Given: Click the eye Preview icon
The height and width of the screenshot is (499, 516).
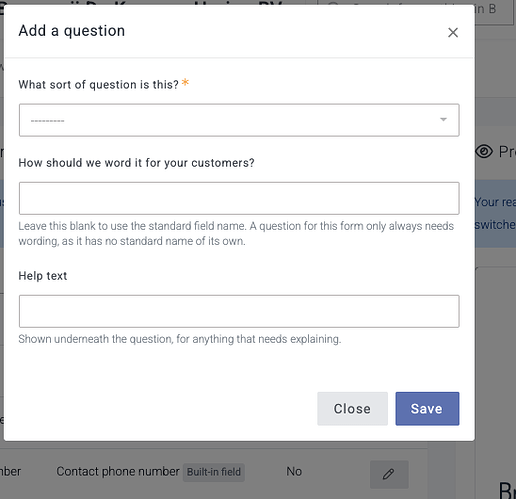Looking at the screenshot, I should 484,152.
